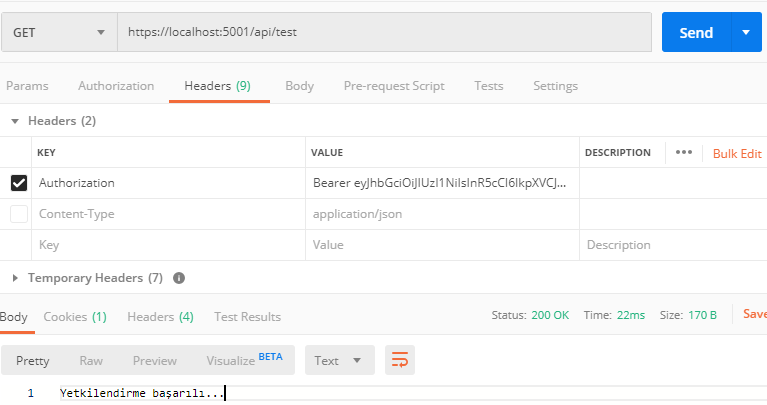Click the request URL input field
Viewport: 767px width, 405px height.
click(385, 32)
